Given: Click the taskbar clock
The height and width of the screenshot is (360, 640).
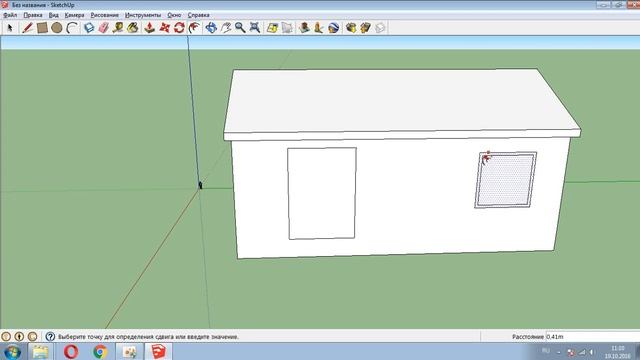Looking at the screenshot, I should click(618, 352).
